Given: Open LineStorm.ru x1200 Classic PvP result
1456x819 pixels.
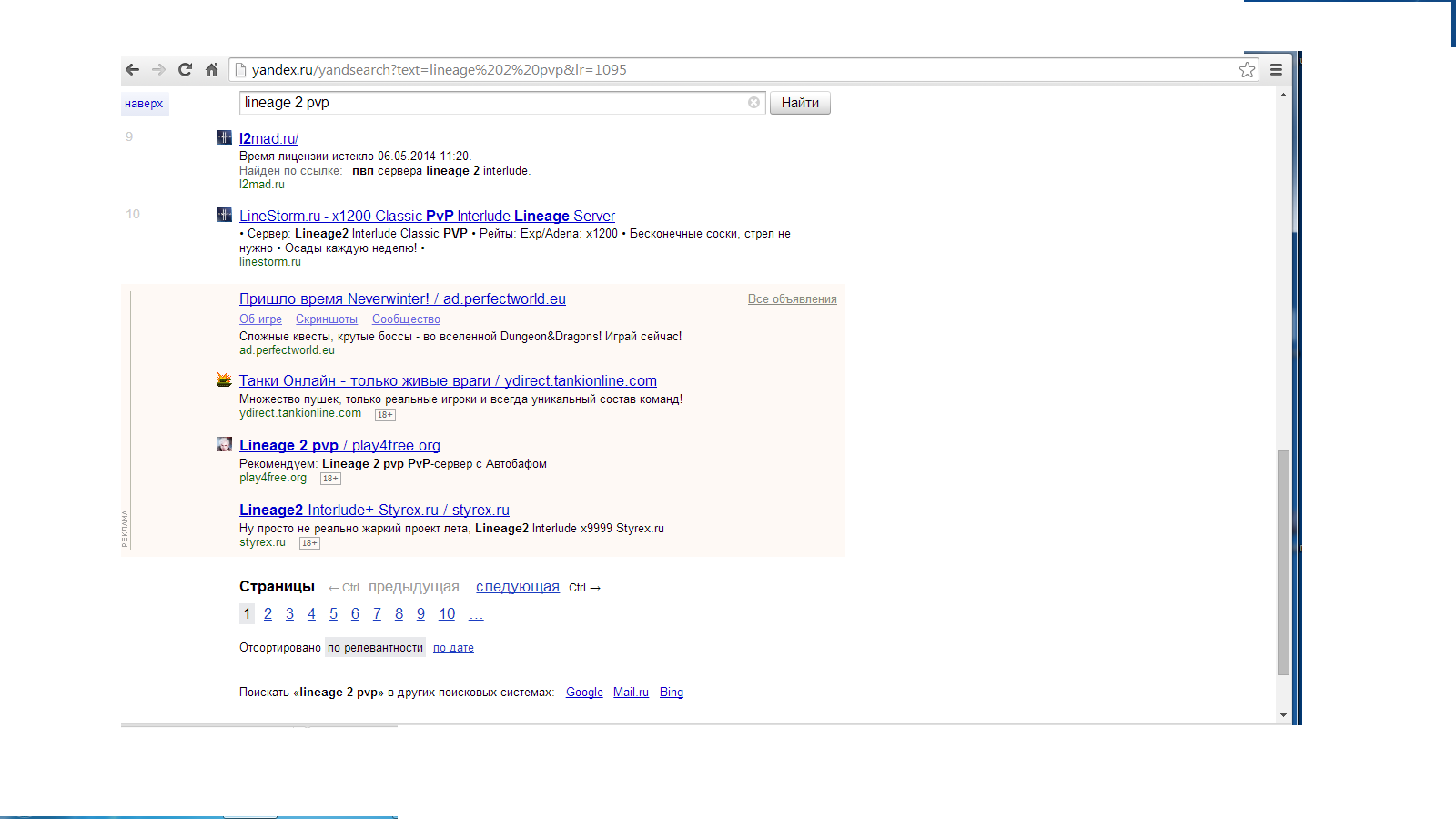Looking at the screenshot, I should [x=427, y=216].
